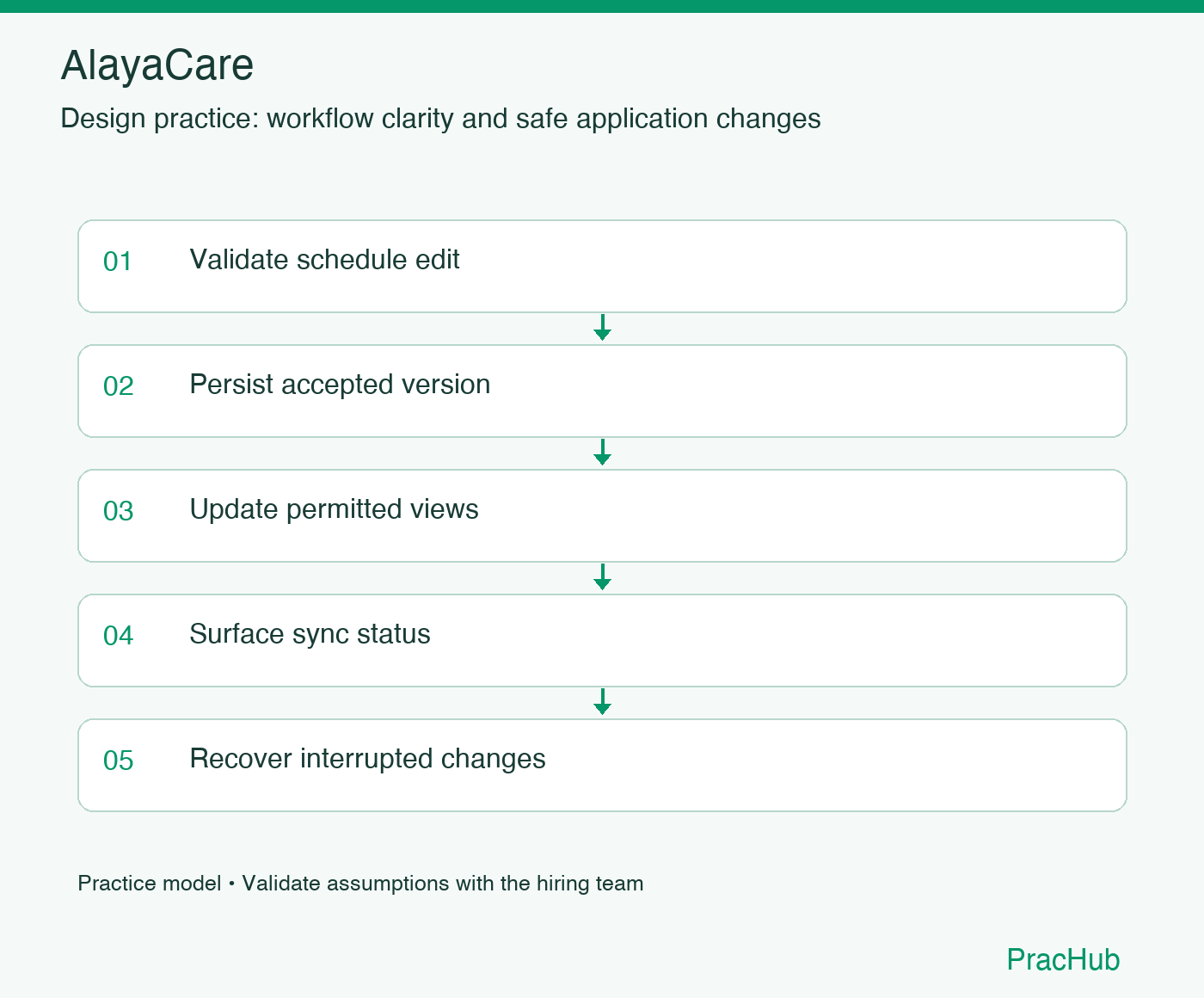Click step number 02
Screen dimensions: 1204x998
118,386
